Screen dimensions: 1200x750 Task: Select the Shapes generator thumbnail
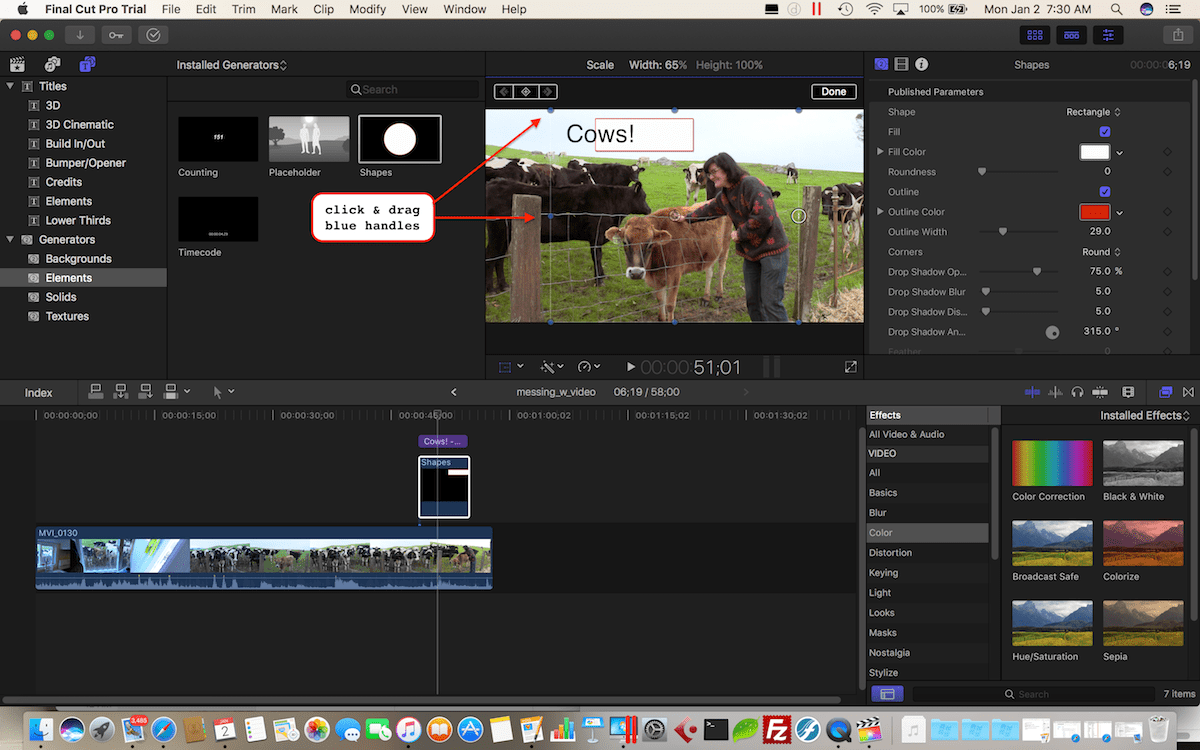point(399,139)
